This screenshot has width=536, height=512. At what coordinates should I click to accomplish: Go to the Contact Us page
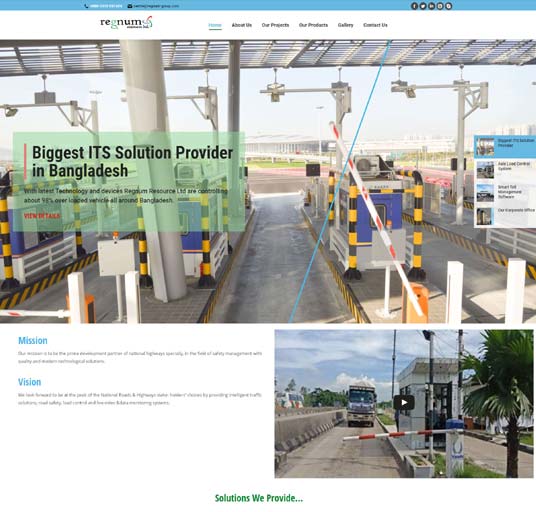pos(375,25)
